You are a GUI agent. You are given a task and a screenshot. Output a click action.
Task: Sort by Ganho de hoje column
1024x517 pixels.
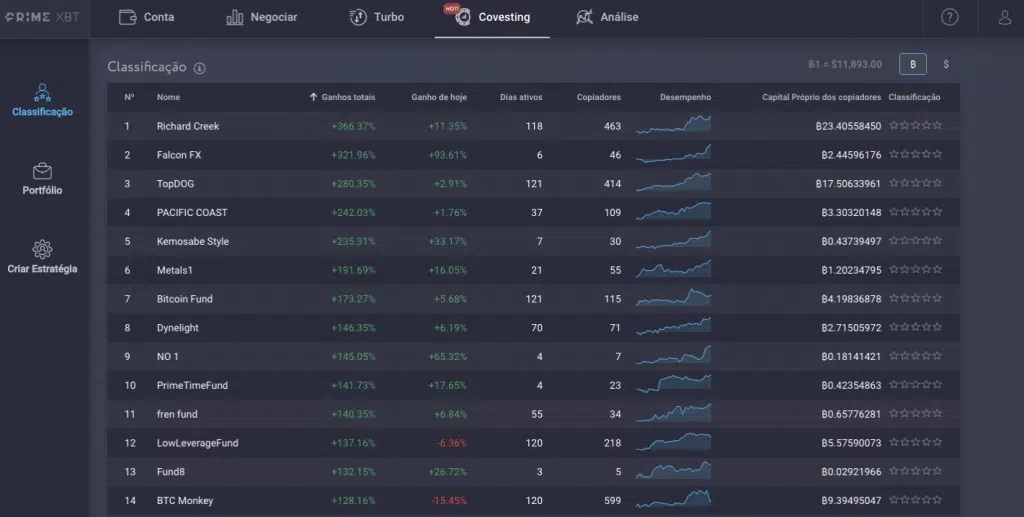point(439,97)
